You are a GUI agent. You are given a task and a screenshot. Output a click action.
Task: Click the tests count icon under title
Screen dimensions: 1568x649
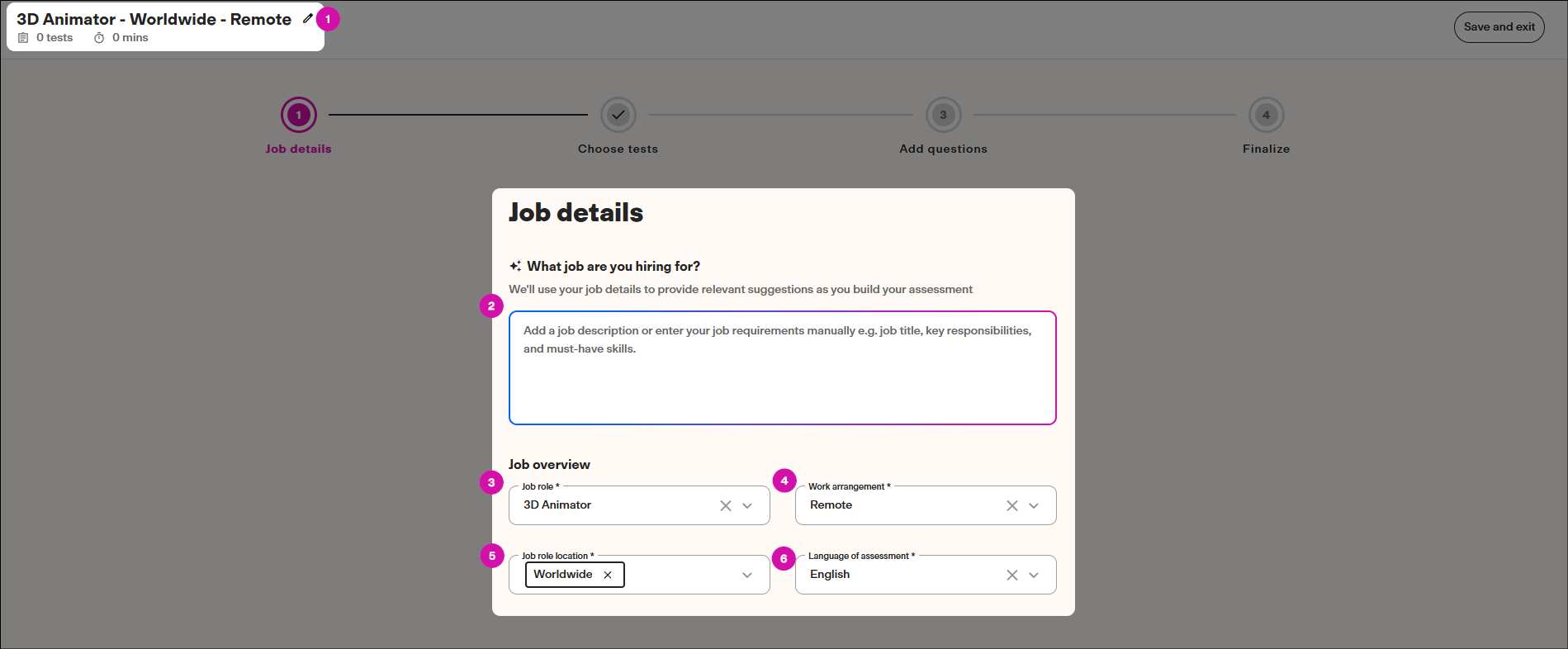click(x=23, y=38)
